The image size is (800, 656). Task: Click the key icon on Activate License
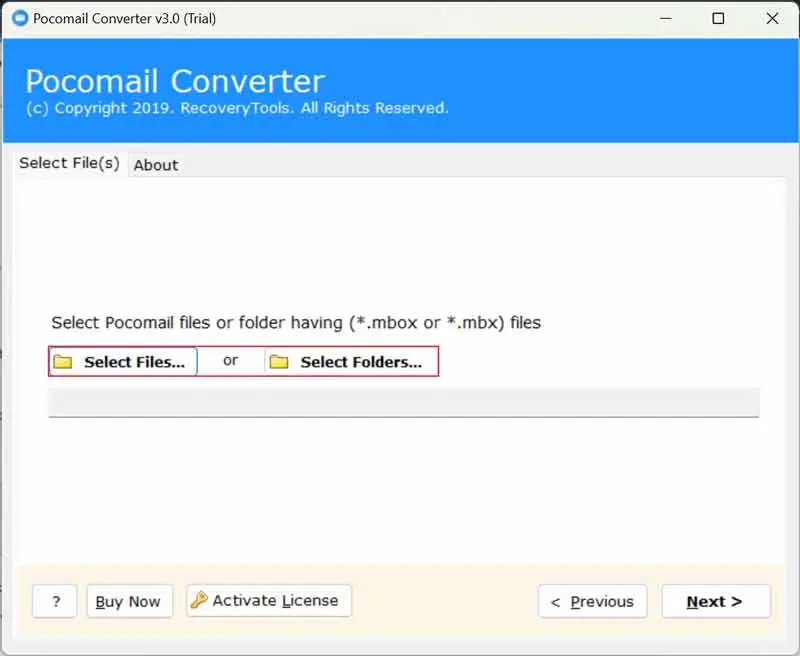click(x=199, y=601)
